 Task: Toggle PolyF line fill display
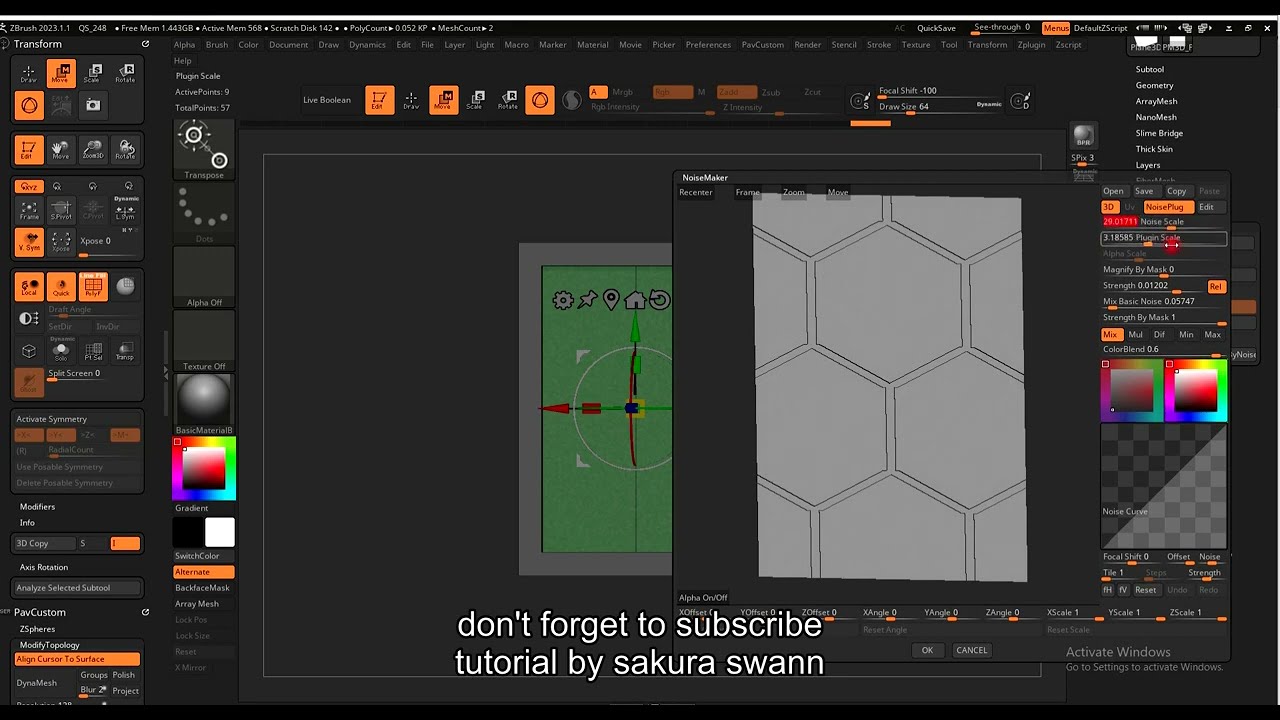pyautogui.click(x=93, y=288)
